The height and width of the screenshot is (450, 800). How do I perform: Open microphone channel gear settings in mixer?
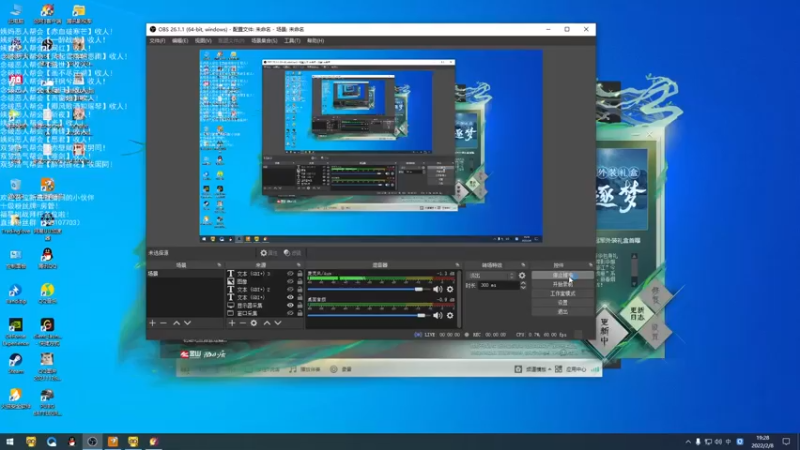[x=450, y=289]
